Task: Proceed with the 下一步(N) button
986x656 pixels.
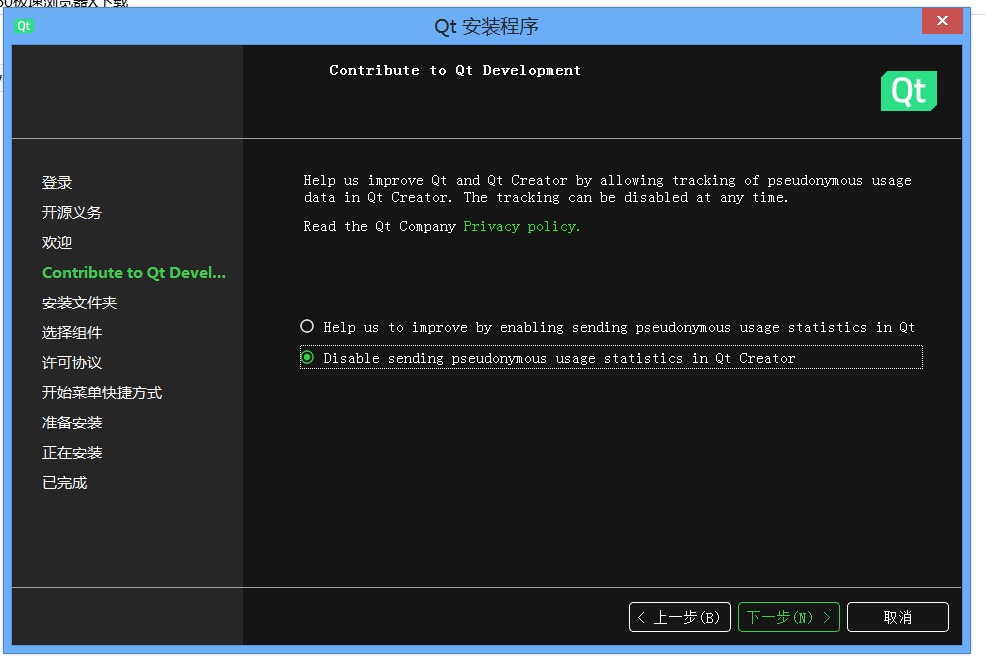Action: (788, 617)
